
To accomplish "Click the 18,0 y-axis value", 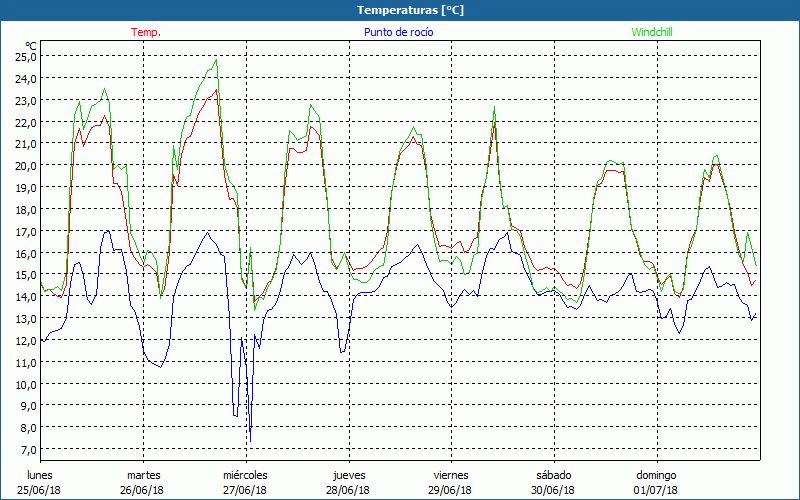I will (26, 210).
